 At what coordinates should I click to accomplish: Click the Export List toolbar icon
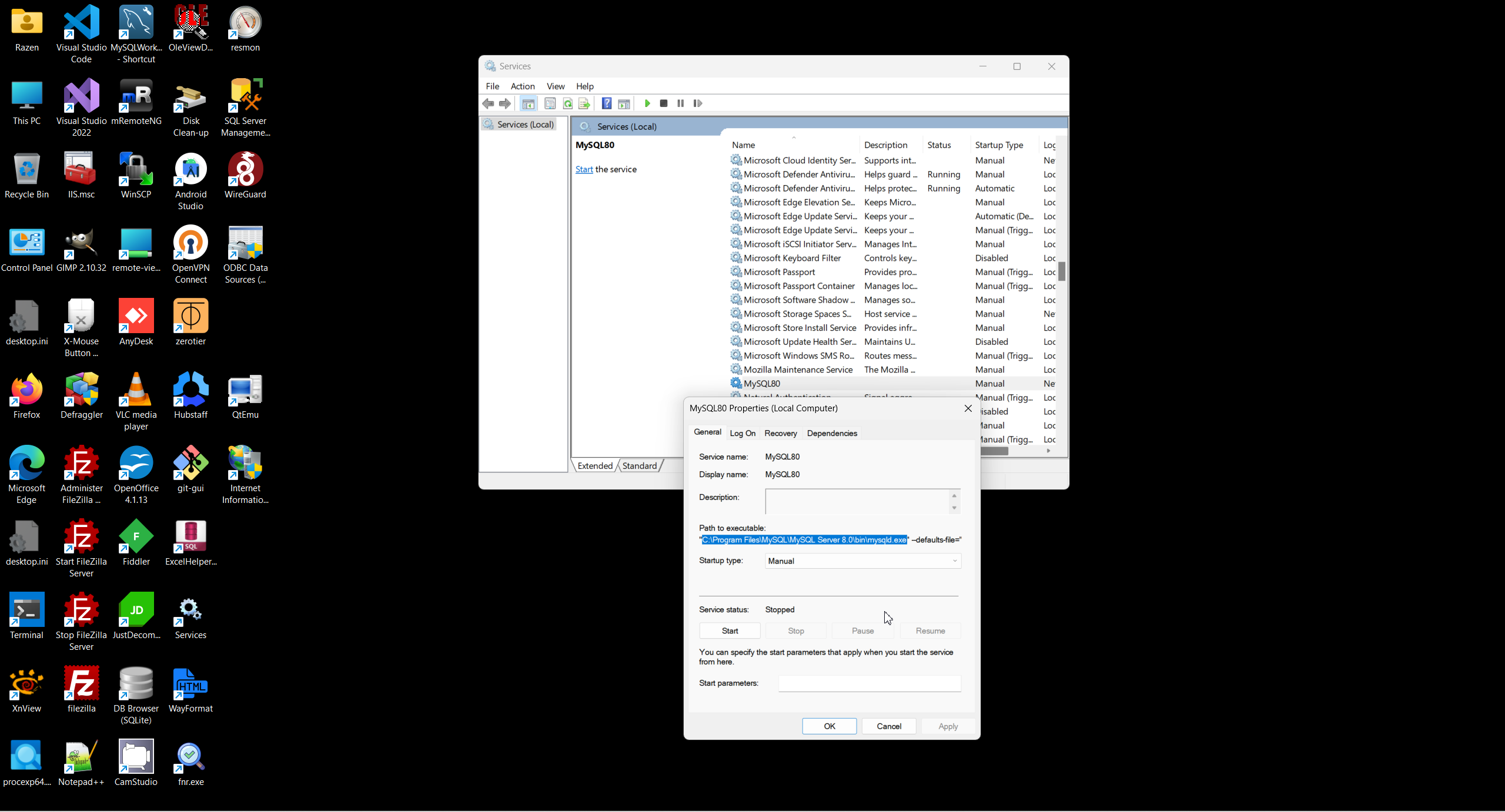(584, 103)
